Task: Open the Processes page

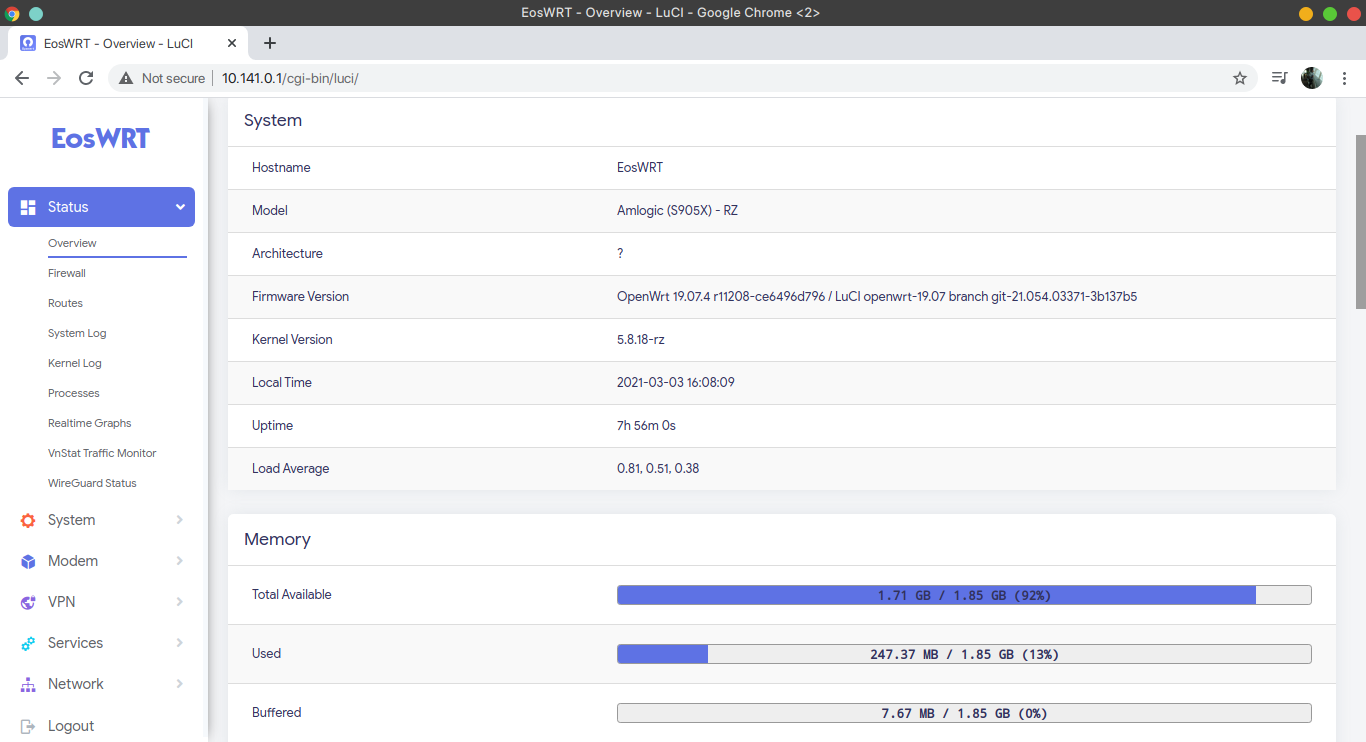Action: click(74, 393)
